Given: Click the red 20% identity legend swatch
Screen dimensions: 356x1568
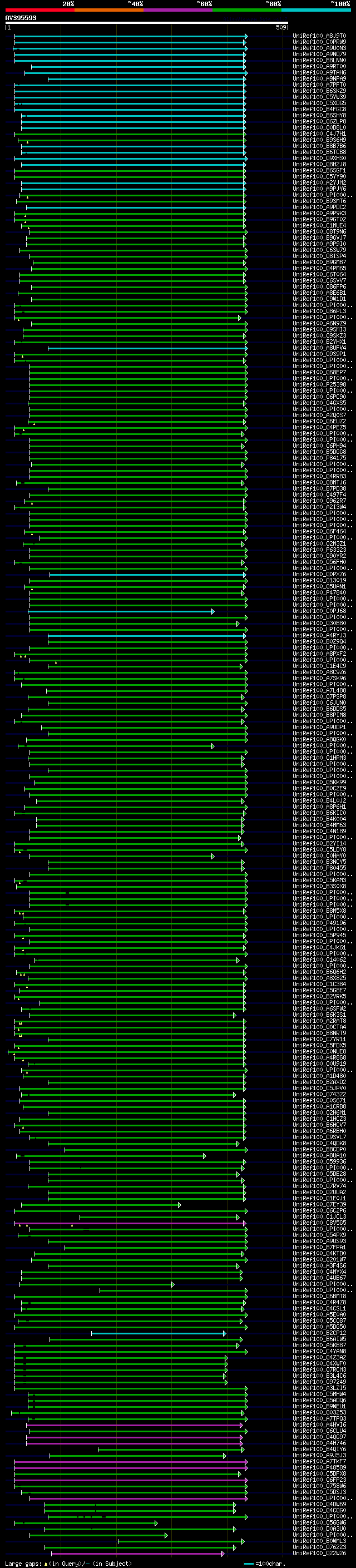Looking at the screenshot, I should (x=39, y=10).
